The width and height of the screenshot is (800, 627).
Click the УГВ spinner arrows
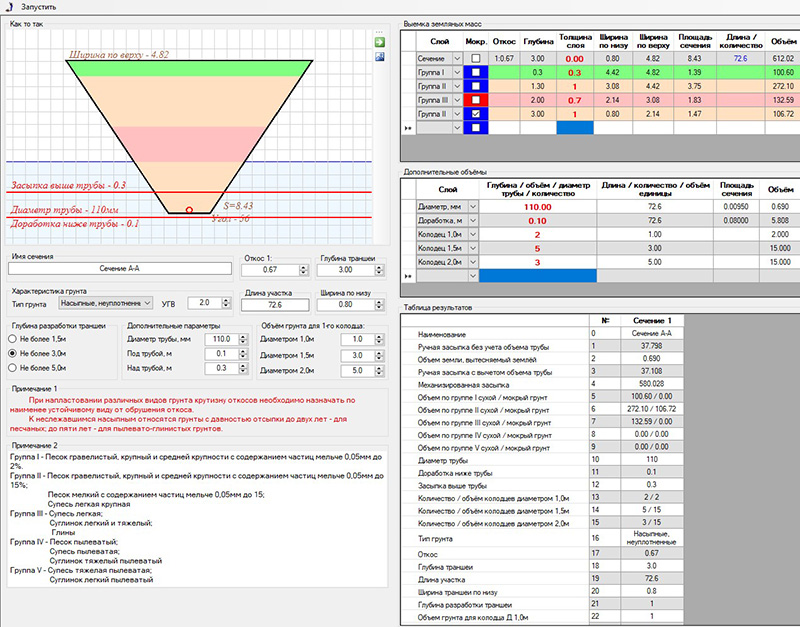click(x=226, y=303)
